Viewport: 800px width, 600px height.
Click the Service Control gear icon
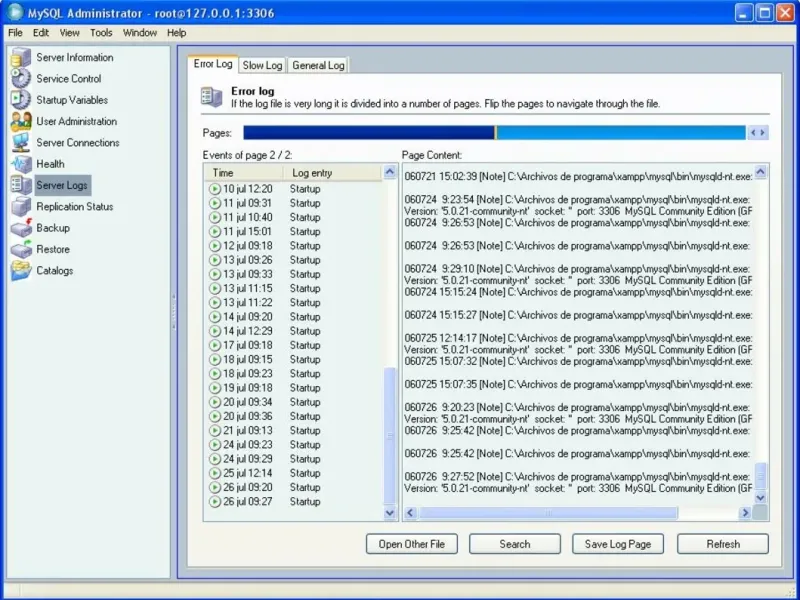click(x=21, y=79)
